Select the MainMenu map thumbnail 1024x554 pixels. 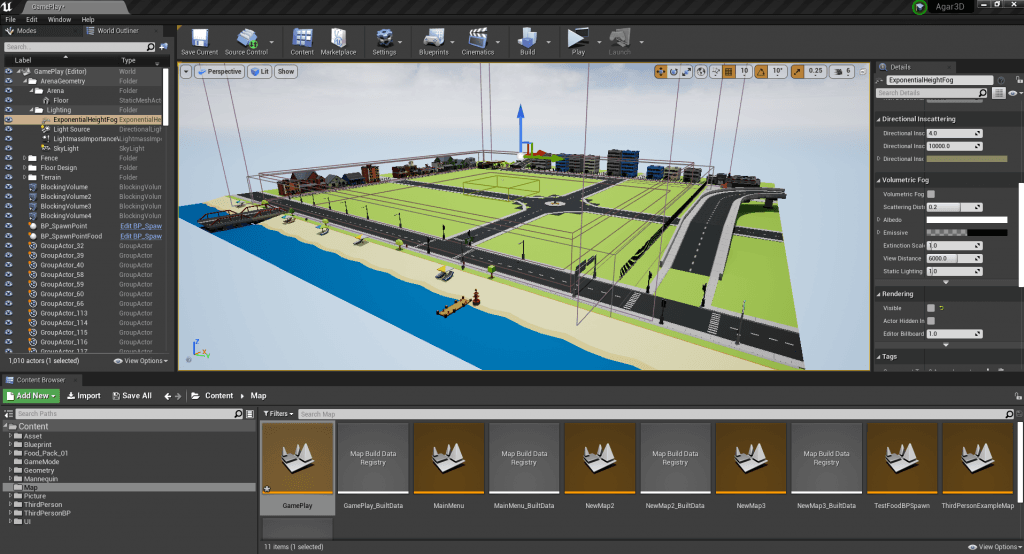[x=448, y=457]
